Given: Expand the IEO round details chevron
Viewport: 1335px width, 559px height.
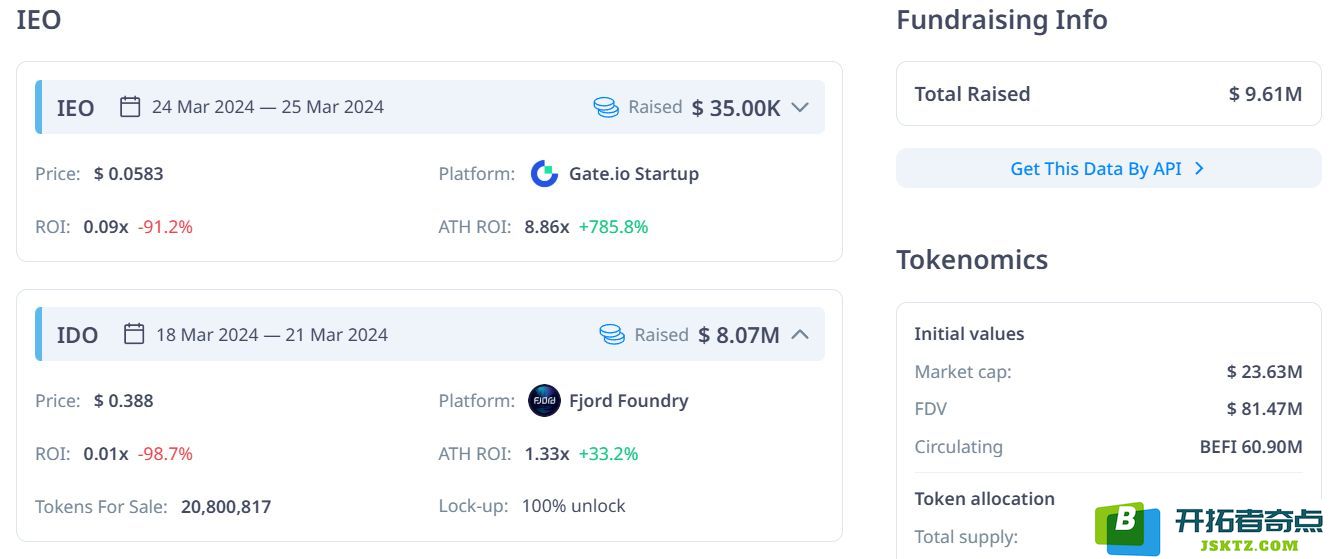Looking at the screenshot, I should click(799, 107).
